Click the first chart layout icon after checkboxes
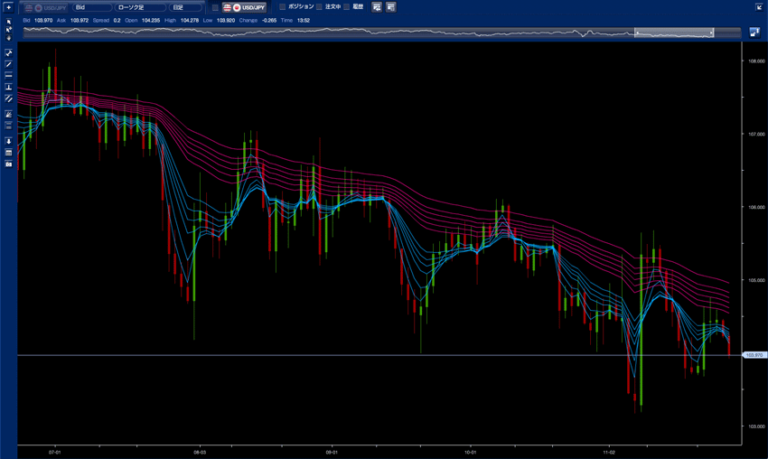The height and width of the screenshot is (459, 768). pyautogui.click(x=377, y=7)
